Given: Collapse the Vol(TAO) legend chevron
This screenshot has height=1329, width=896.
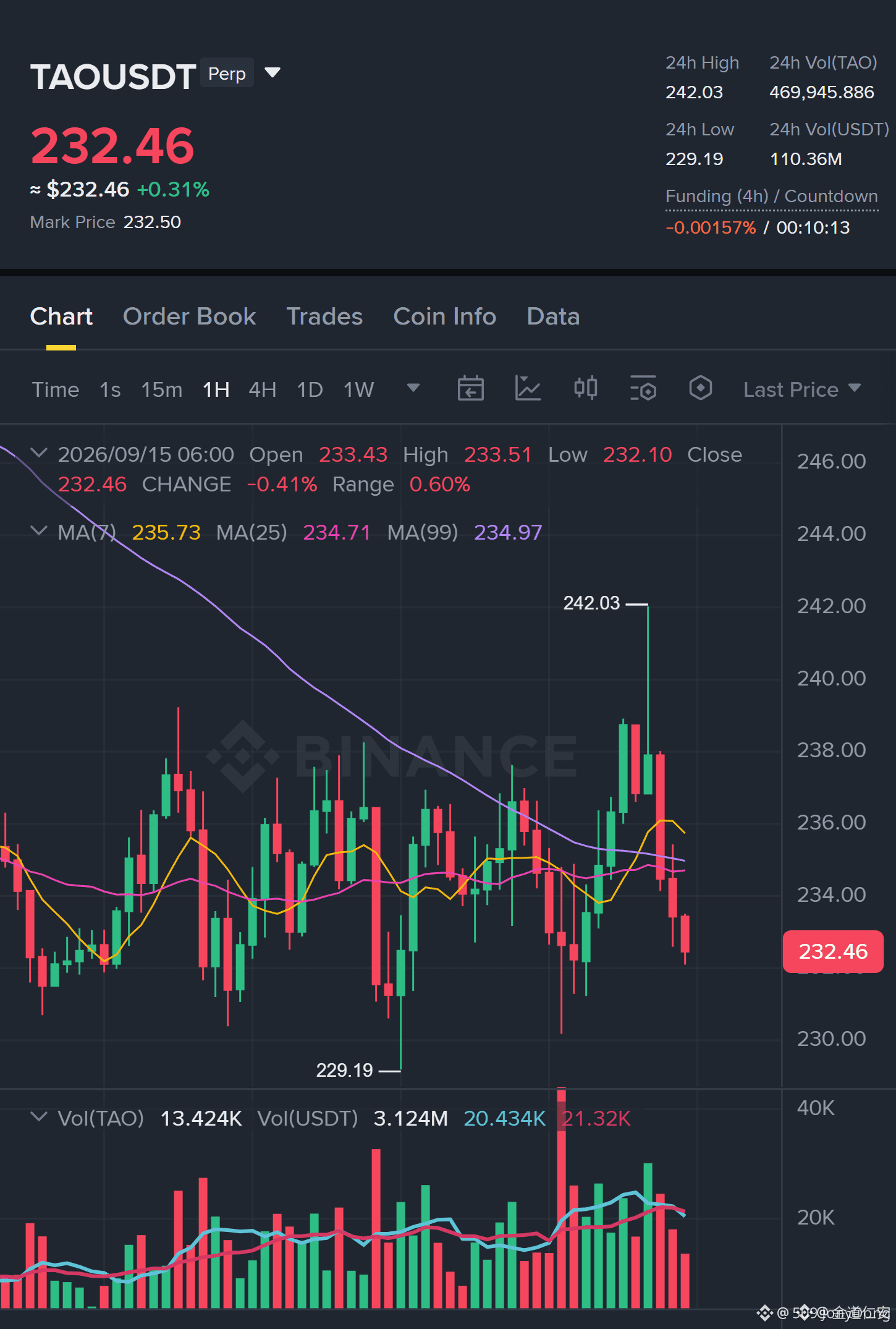Looking at the screenshot, I should 39,1117.
